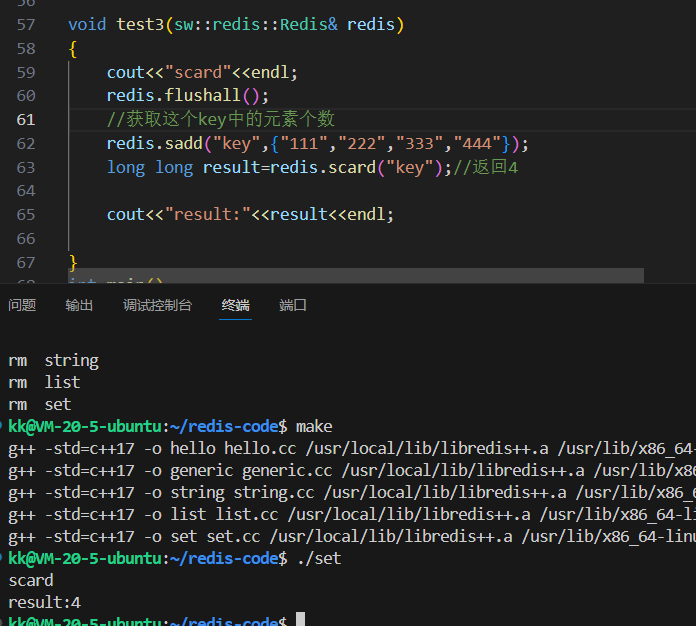Place cursor on empty line 64
The image size is (696, 626).
[200, 191]
